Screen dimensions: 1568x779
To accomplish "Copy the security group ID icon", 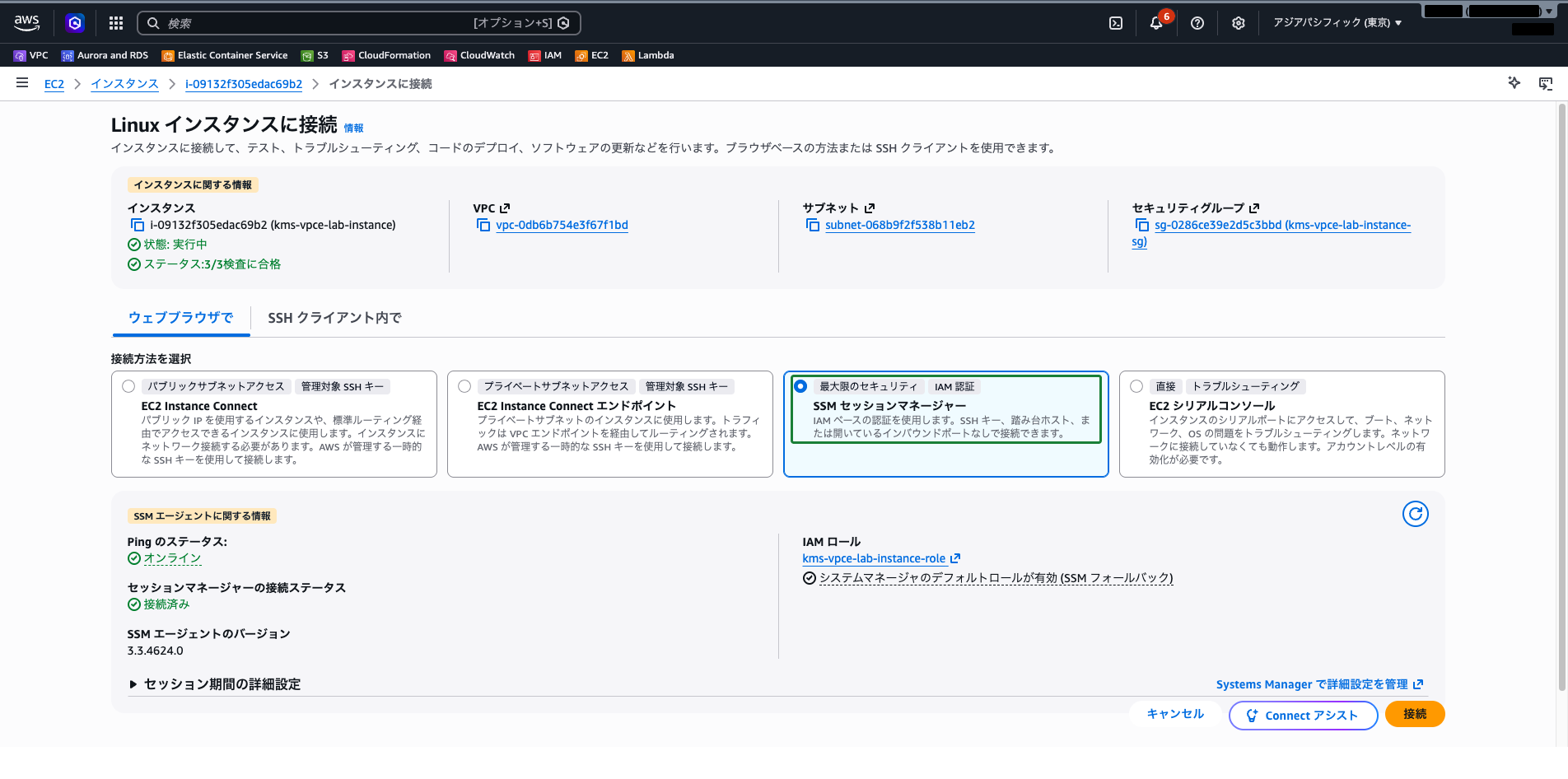I will [x=1142, y=225].
